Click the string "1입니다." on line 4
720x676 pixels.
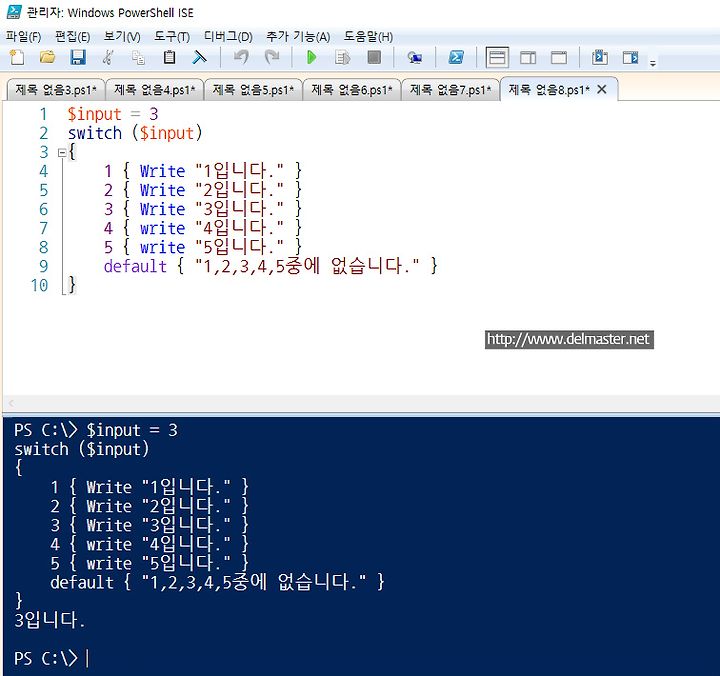239,171
